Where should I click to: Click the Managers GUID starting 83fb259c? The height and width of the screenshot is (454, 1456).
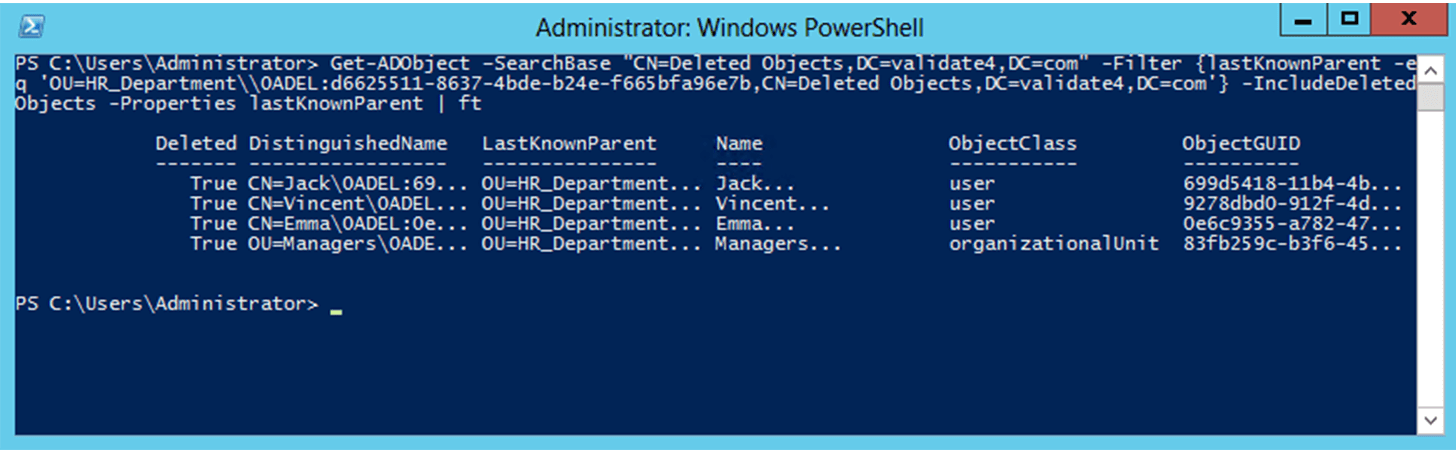pos(1291,243)
